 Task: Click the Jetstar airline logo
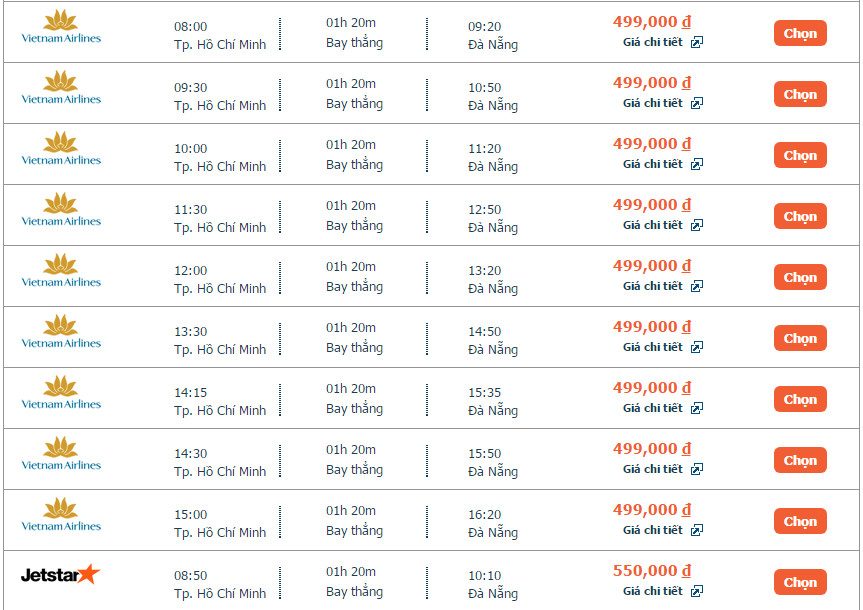[61, 574]
